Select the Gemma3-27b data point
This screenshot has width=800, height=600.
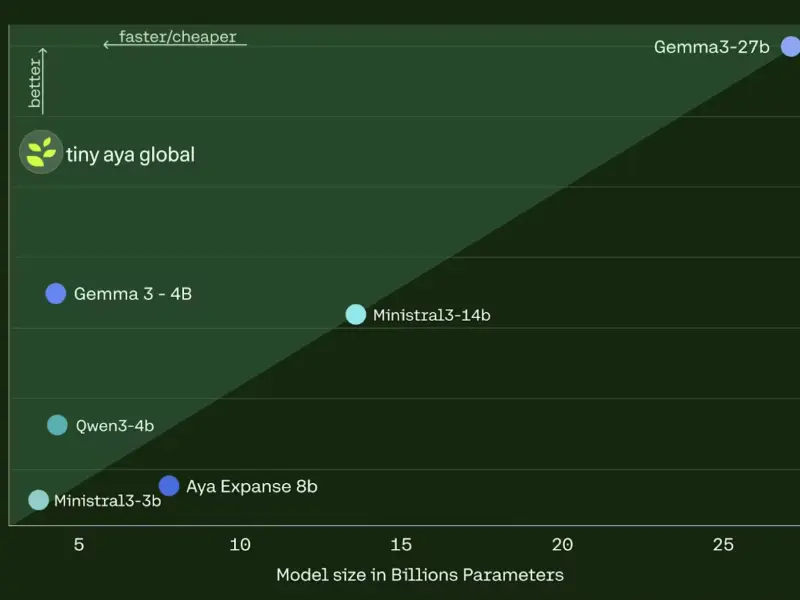[x=790, y=46]
